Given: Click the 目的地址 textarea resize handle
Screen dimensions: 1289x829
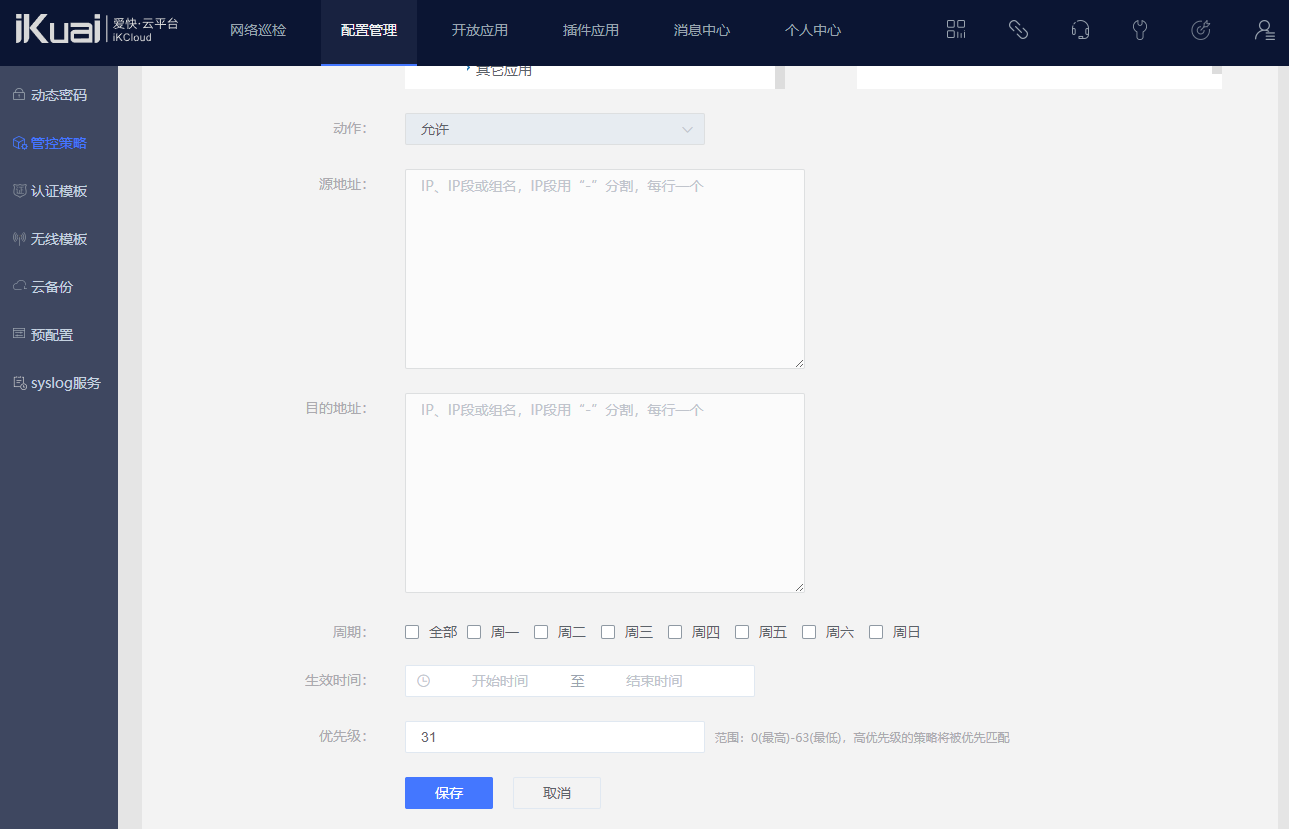Looking at the screenshot, I should point(799,587).
